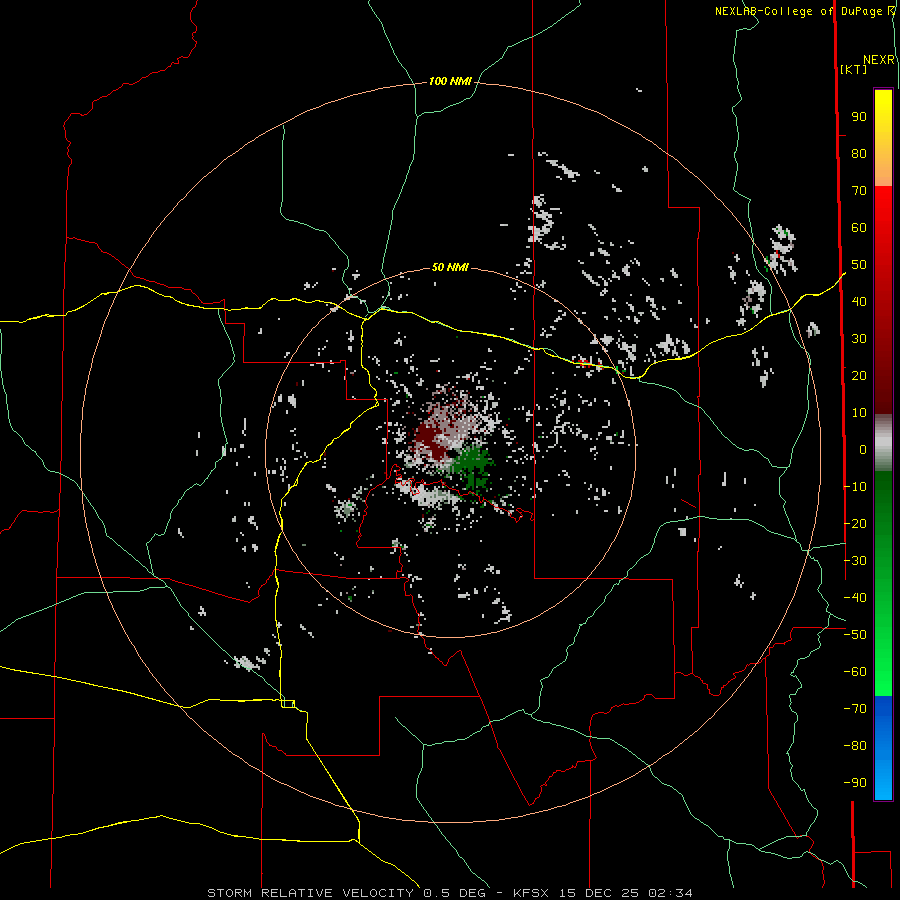Click the 70 value on velocity scale
Image resolution: width=900 pixels, height=900 pixels.
859,191
